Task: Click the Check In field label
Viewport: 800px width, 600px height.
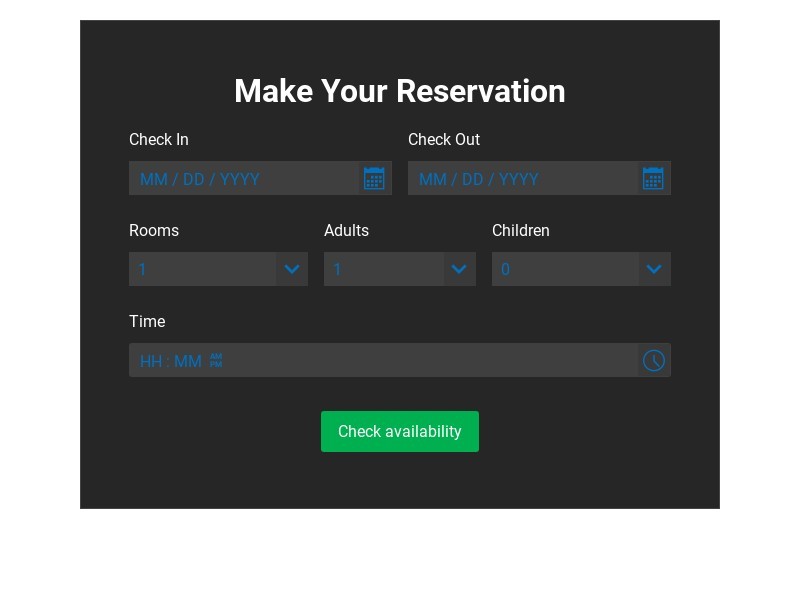Action: coord(159,140)
